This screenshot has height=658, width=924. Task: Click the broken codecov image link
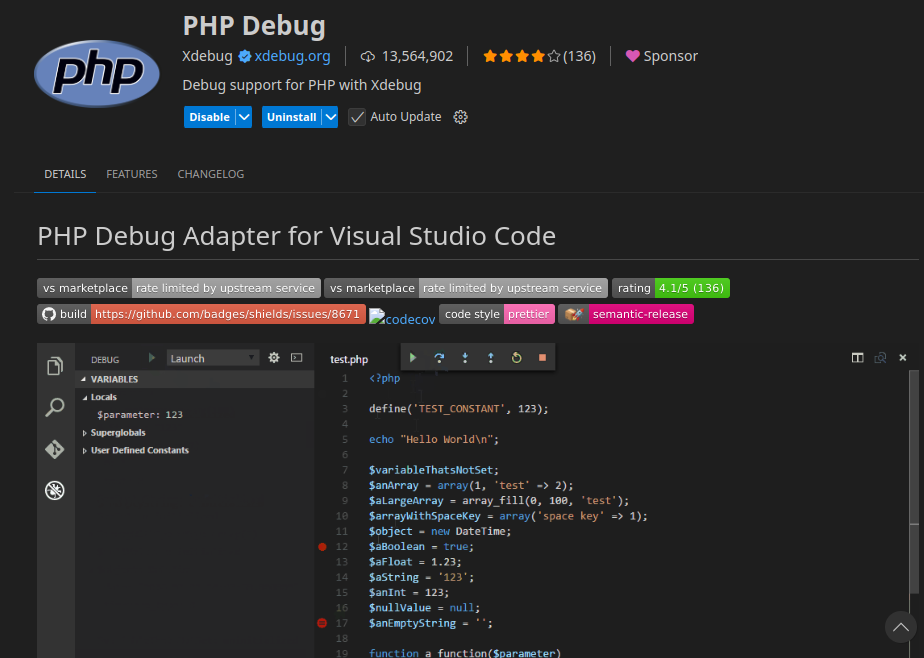click(402, 318)
